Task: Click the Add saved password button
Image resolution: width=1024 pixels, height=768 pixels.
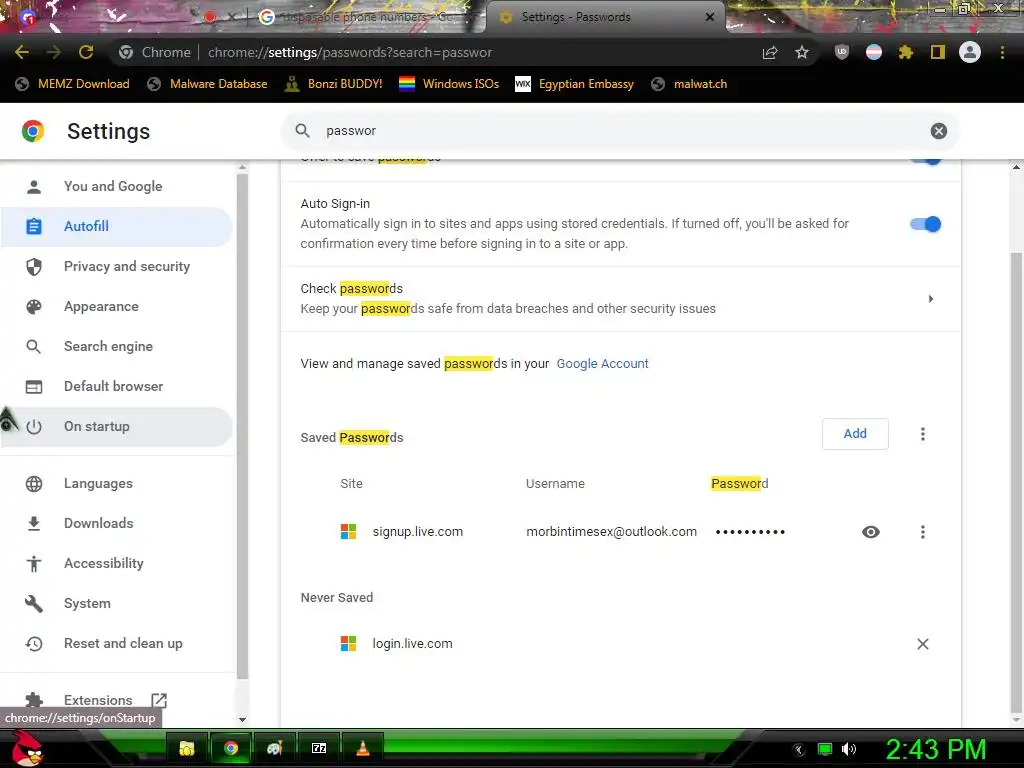Action: [855, 434]
